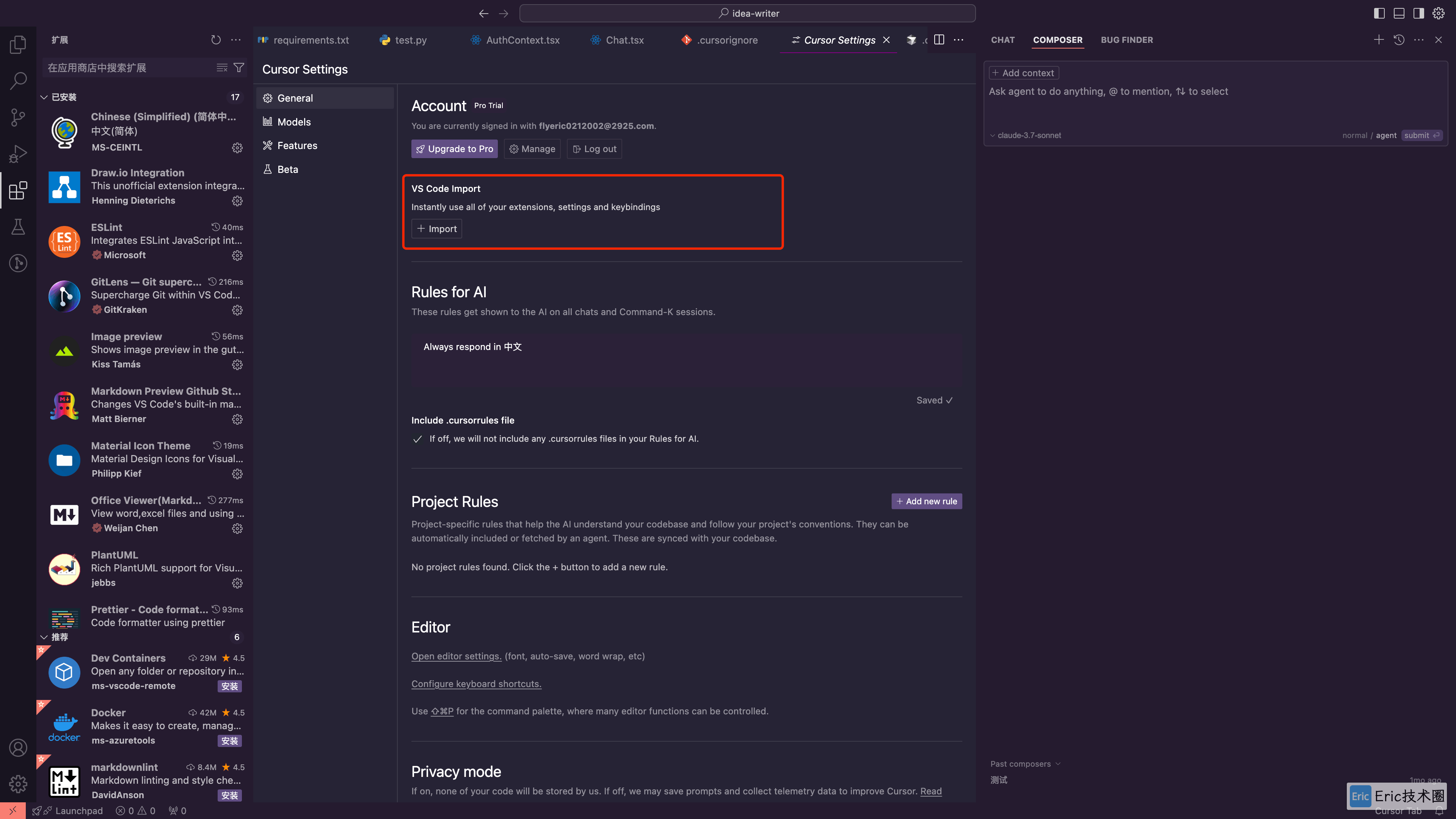Open editor more actions ellipsis menu

tap(959, 39)
